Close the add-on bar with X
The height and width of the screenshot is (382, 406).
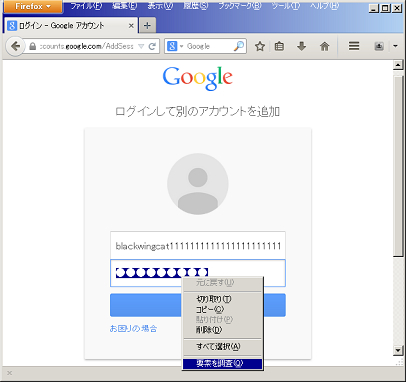tap(9, 373)
